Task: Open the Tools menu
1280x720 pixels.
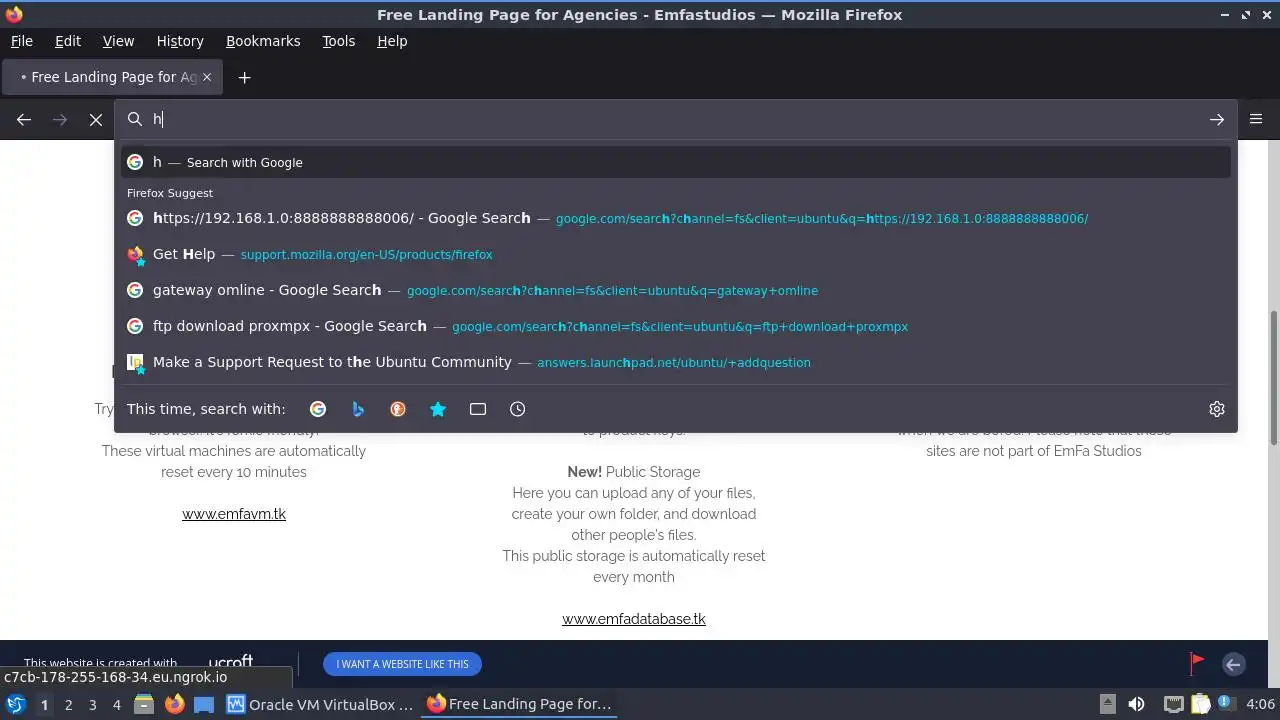Action: 339,41
